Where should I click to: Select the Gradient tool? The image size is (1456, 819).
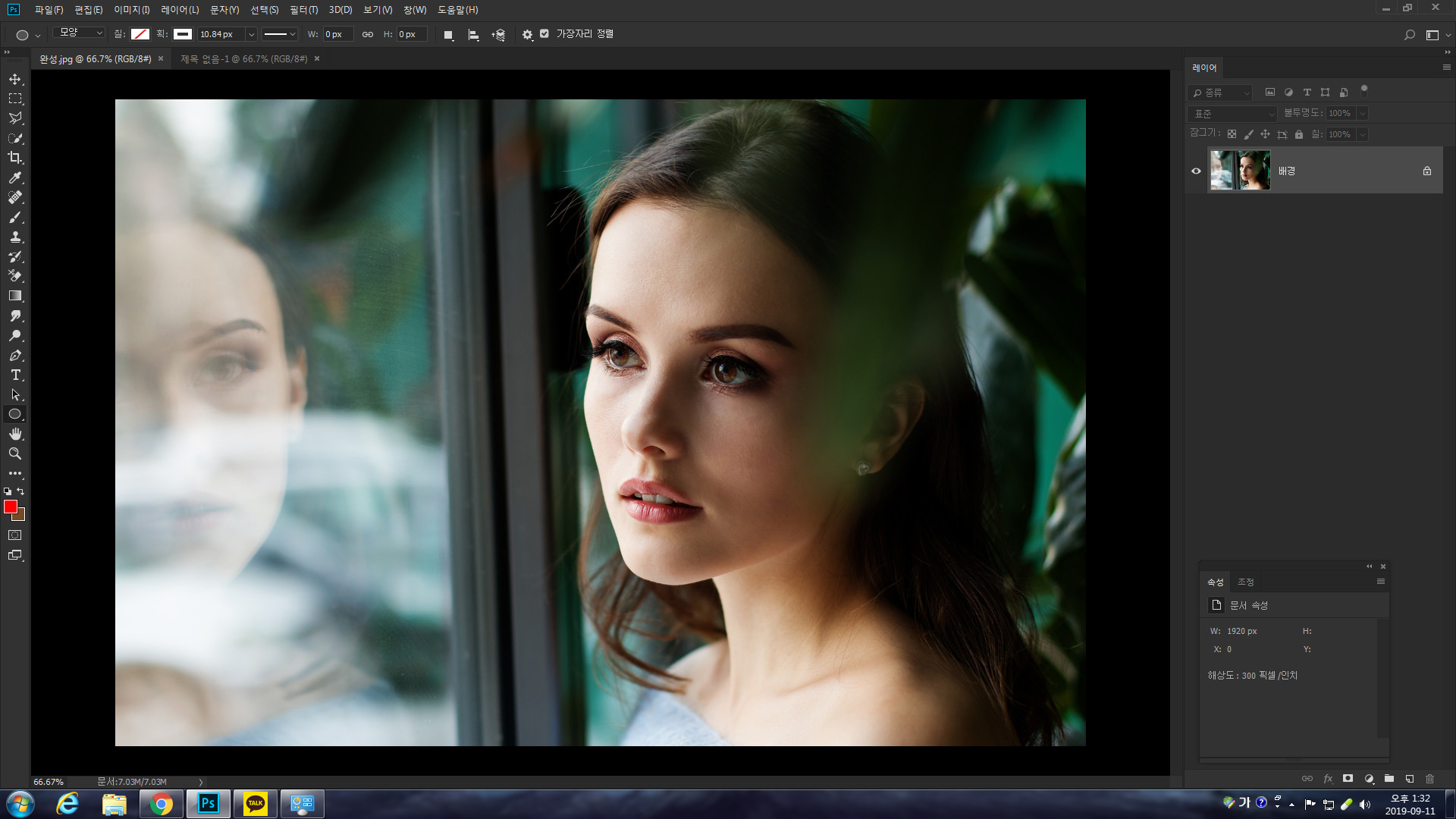[x=15, y=297]
